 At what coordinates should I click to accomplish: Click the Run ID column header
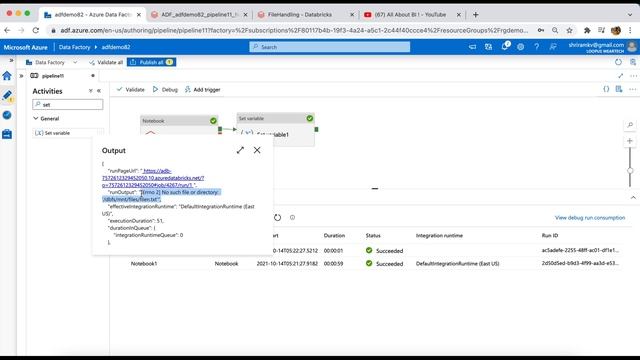pos(549,236)
